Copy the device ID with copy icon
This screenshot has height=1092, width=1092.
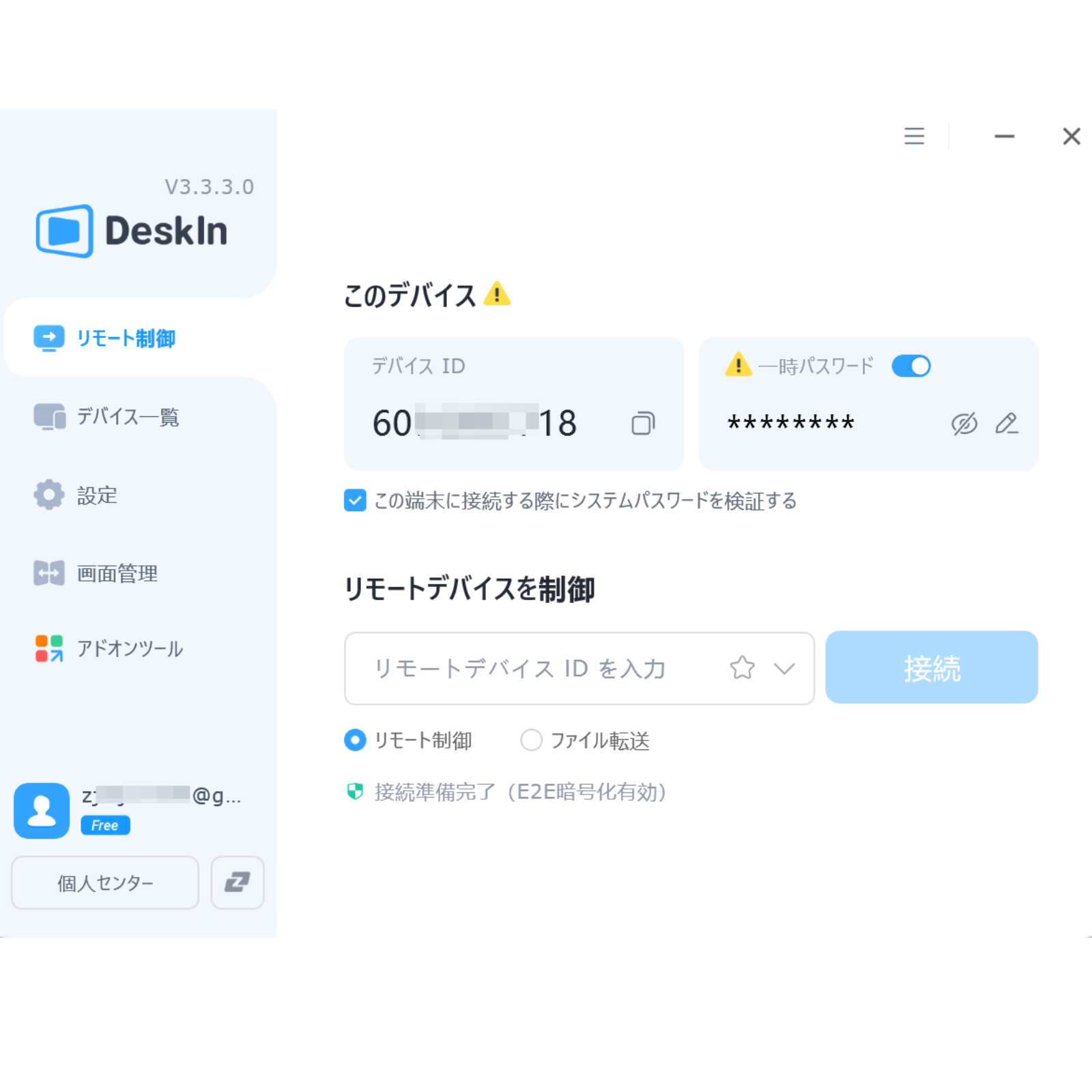point(643,423)
